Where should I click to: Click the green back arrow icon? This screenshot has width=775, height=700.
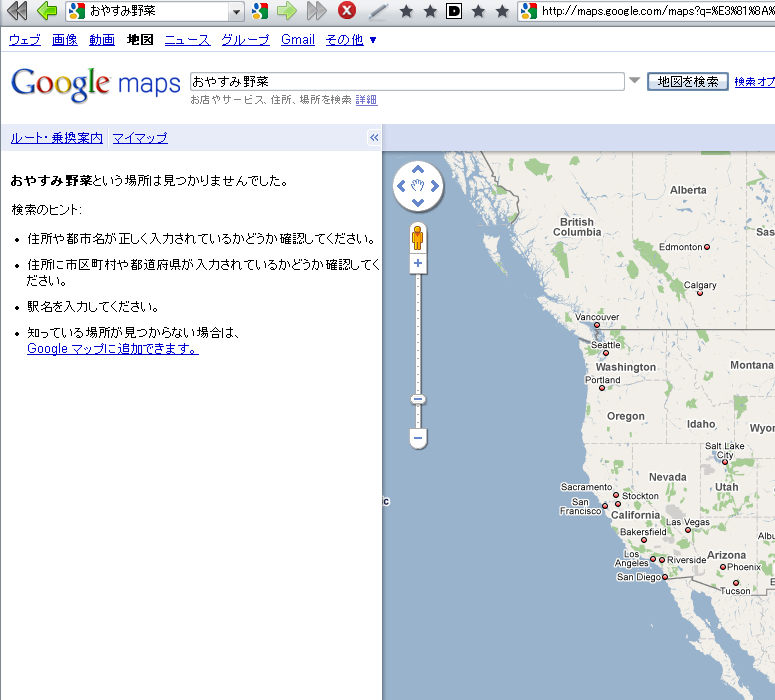pyautogui.click(x=47, y=10)
